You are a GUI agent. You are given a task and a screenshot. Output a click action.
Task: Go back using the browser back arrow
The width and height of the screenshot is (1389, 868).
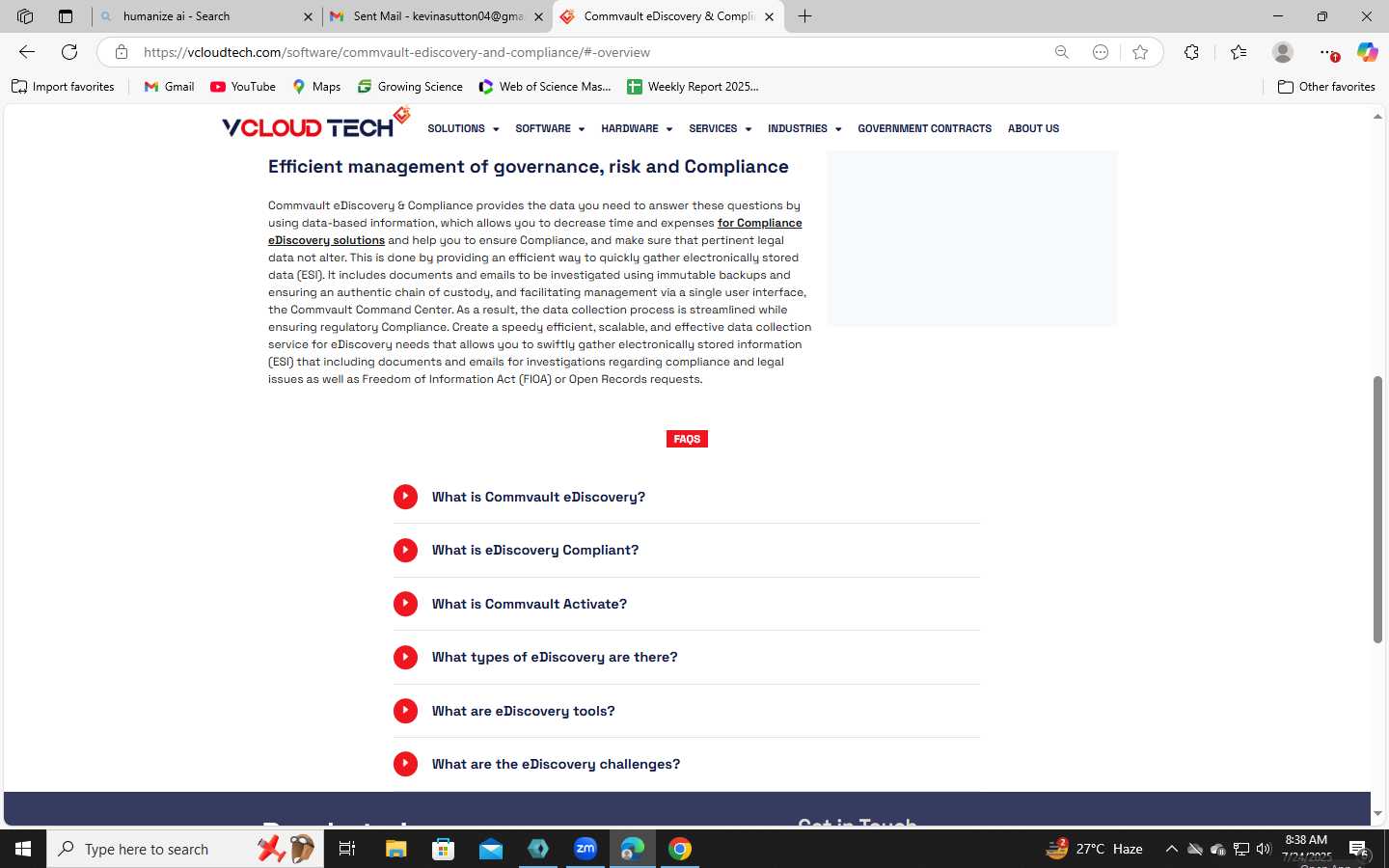[27, 52]
